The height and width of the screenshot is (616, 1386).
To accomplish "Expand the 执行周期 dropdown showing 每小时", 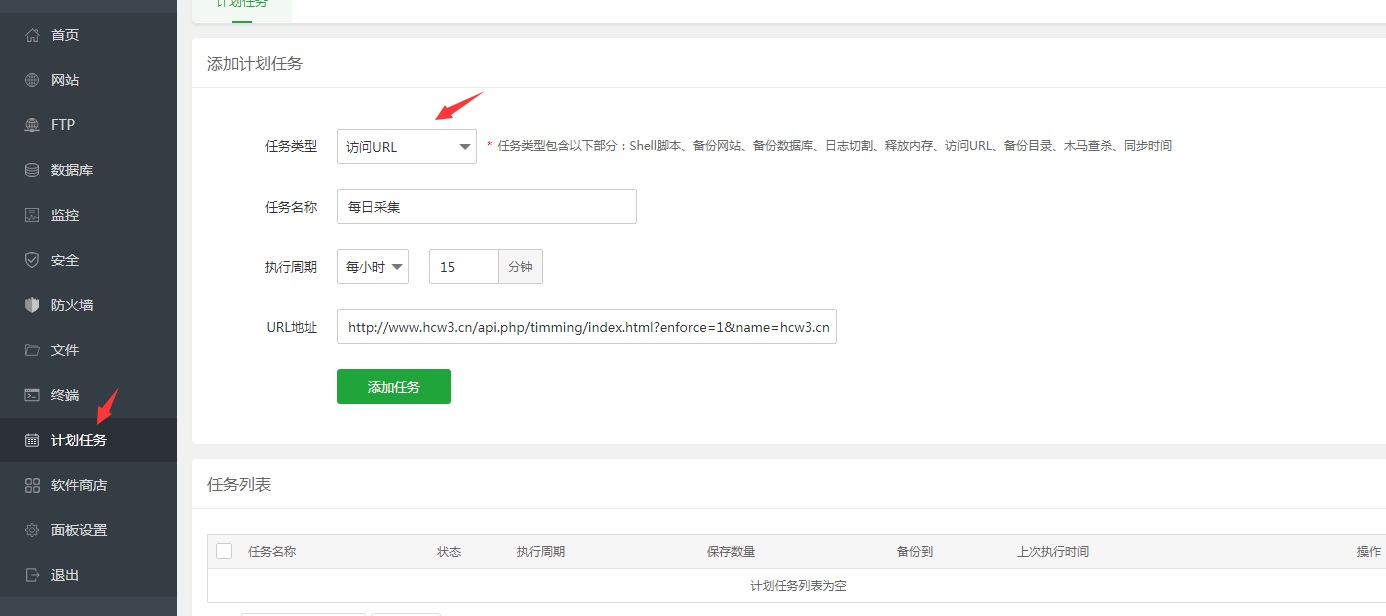I will point(372,266).
